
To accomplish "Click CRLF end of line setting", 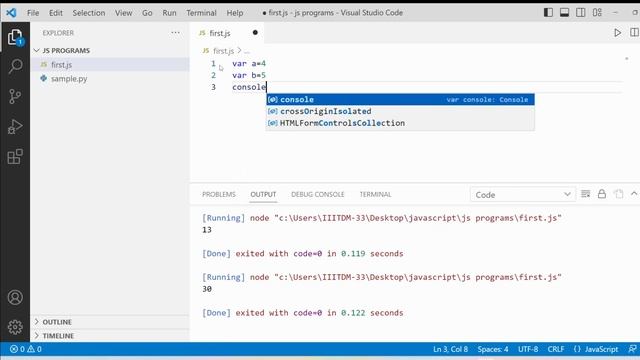I will tap(556, 349).
